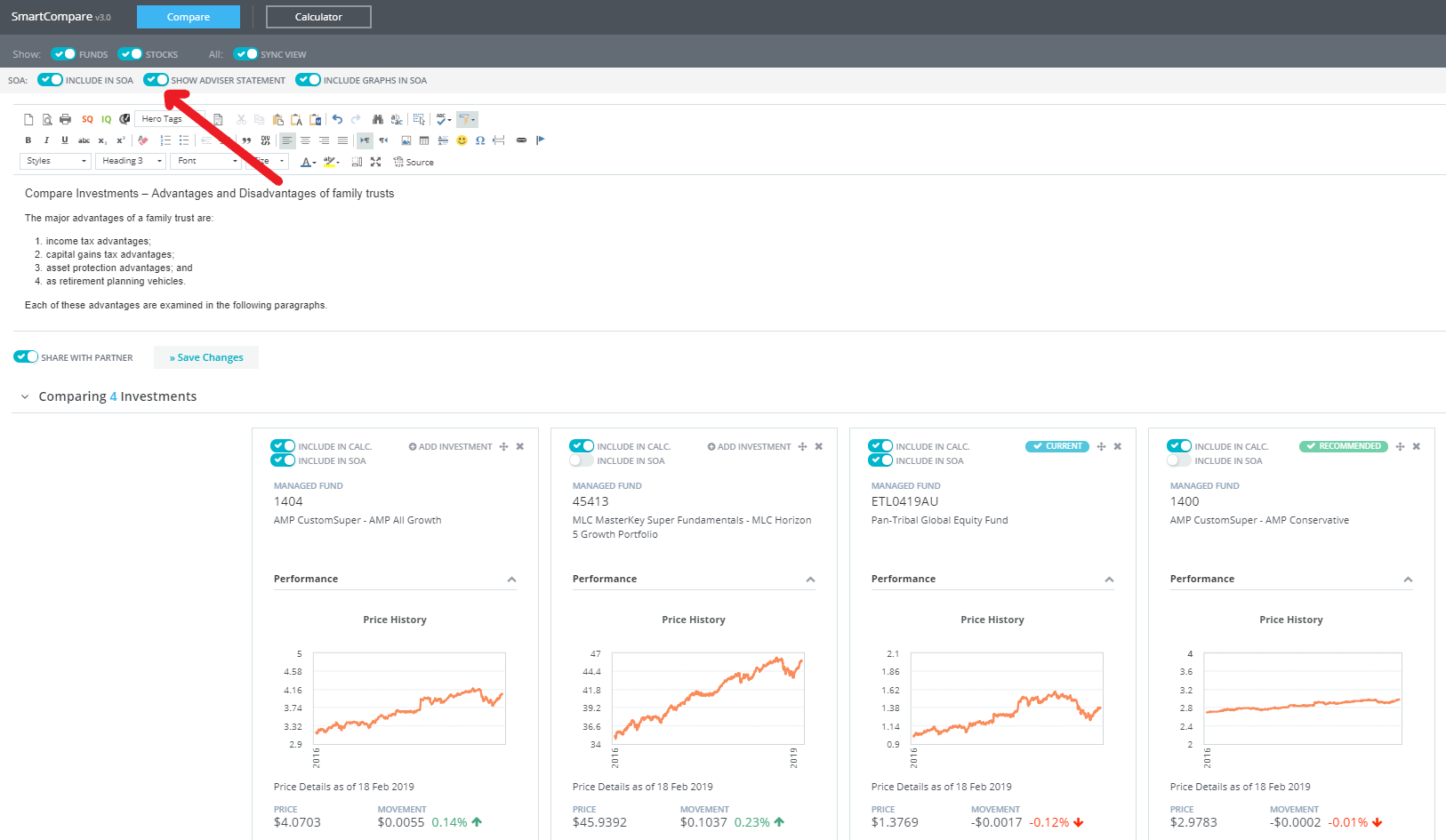Maximize the editor with the fullscreen icon
Screen dimensions: 1446x840
[375, 162]
